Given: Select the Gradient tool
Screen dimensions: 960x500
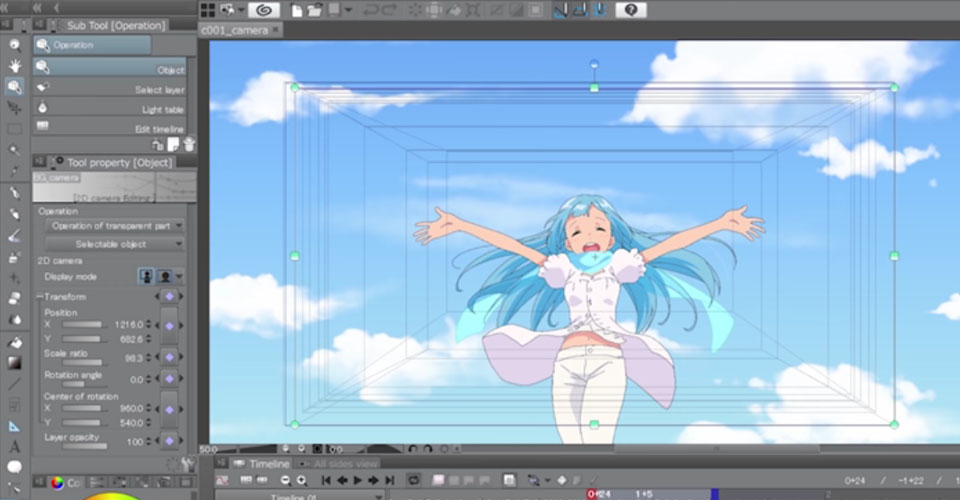Looking at the screenshot, I should (14, 363).
